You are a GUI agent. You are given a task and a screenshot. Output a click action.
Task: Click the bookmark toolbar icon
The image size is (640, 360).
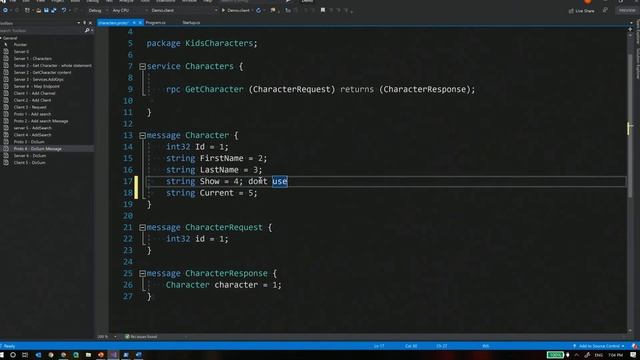pos(322,10)
